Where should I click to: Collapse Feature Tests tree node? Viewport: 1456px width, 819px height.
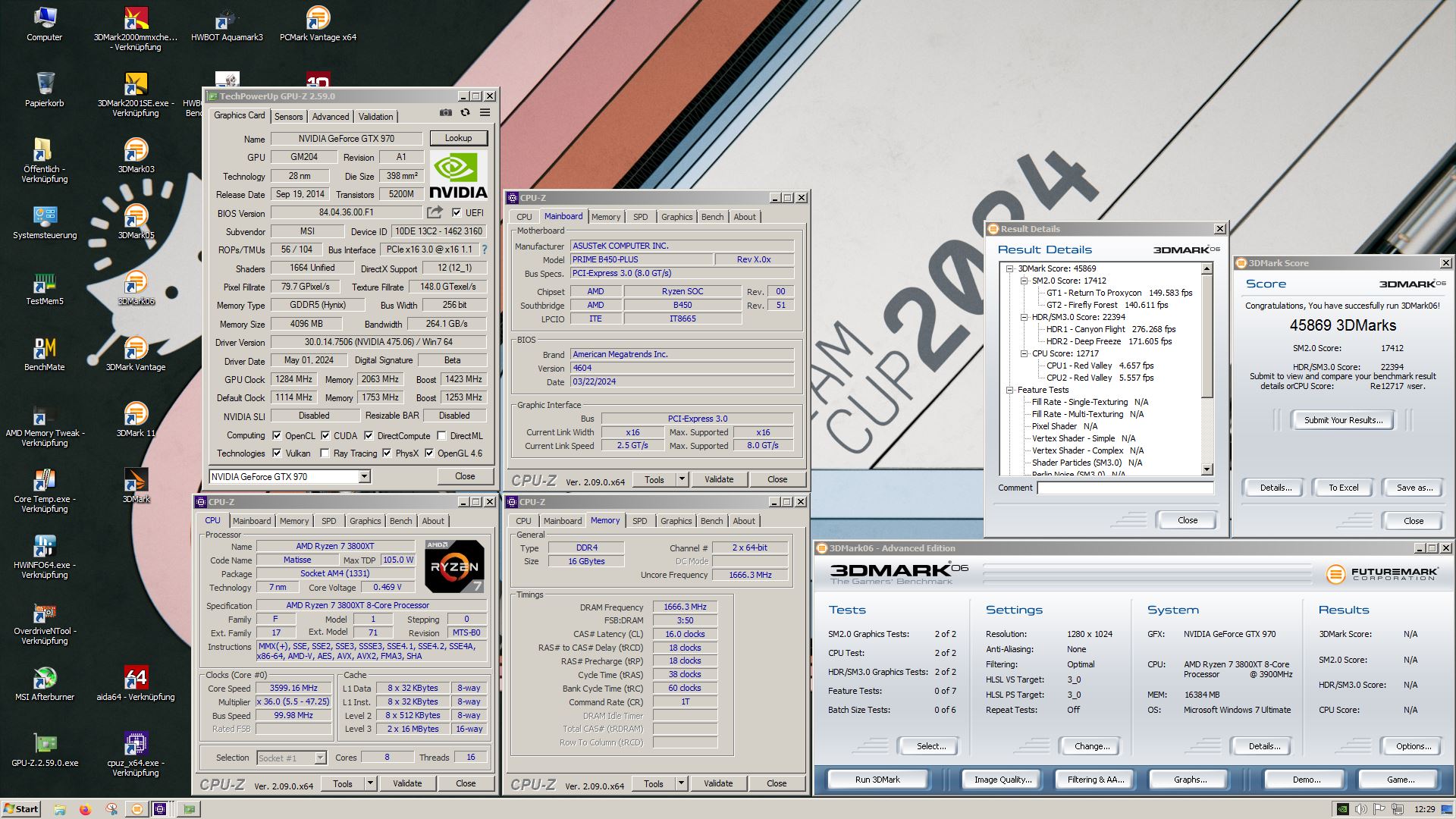pyautogui.click(x=1010, y=390)
